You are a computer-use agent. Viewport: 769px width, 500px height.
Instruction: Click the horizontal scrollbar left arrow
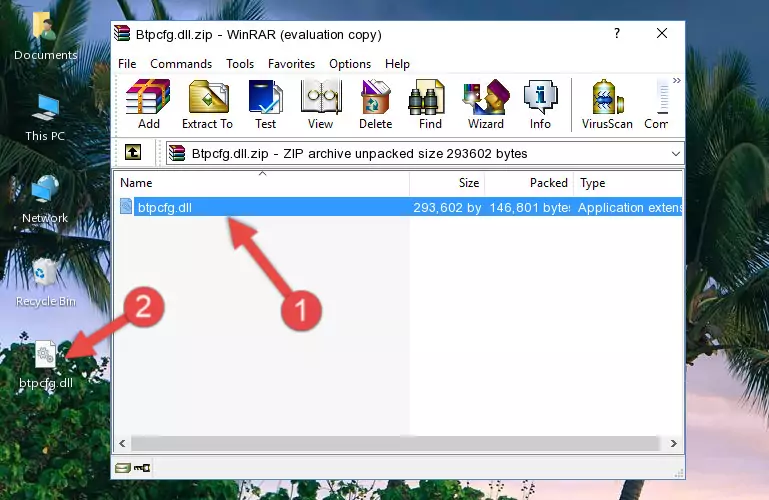pos(123,444)
